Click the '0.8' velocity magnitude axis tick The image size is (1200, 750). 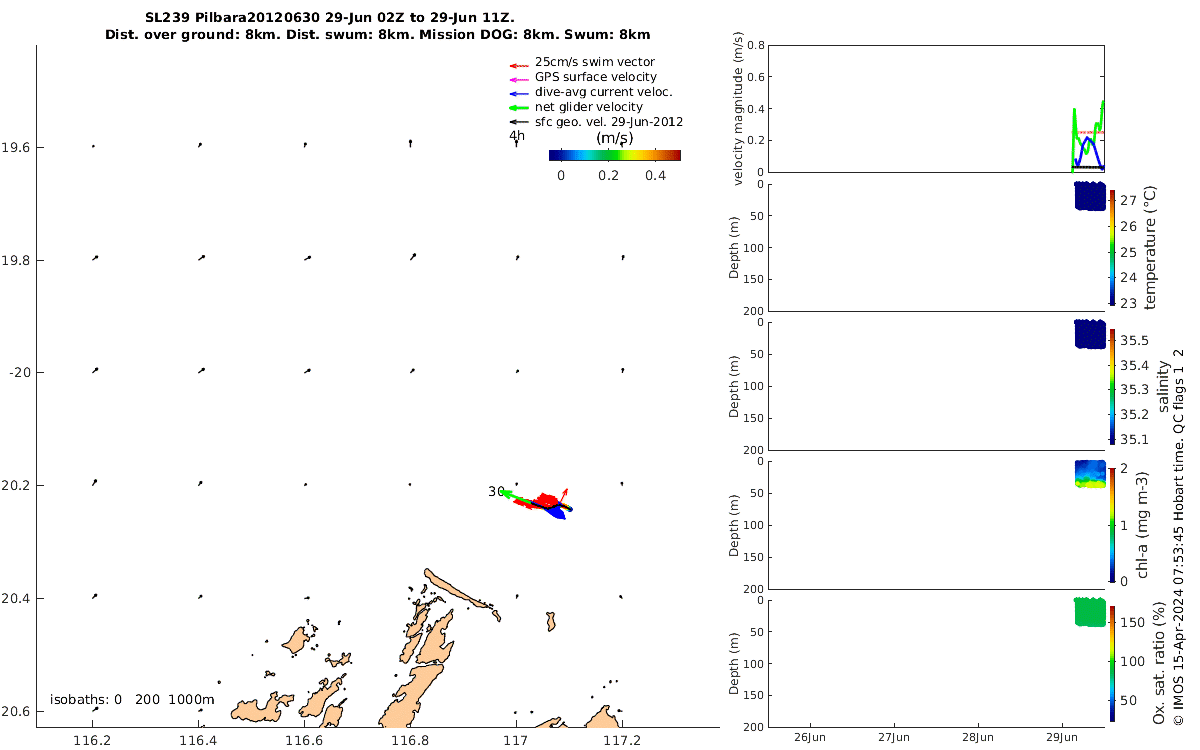coord(756,45)
